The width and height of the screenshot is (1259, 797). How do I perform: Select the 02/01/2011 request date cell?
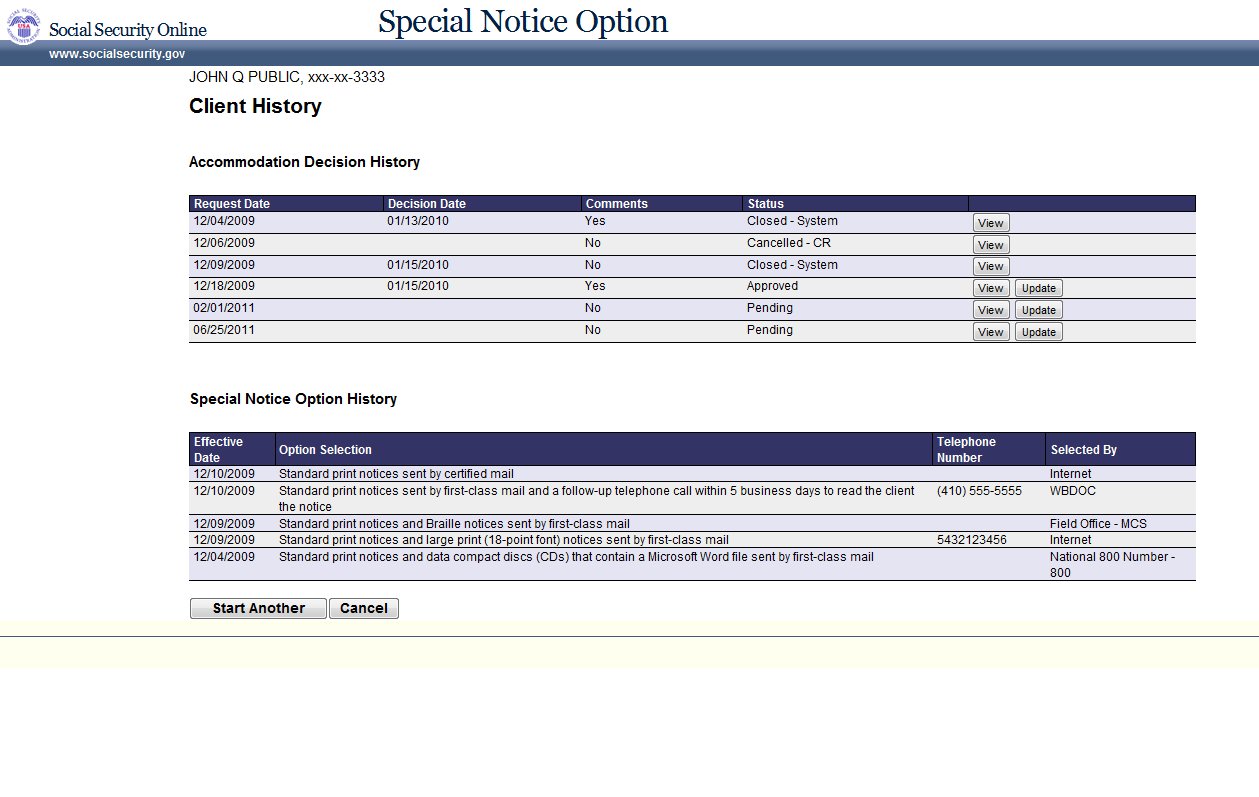(x=224, y=308)
